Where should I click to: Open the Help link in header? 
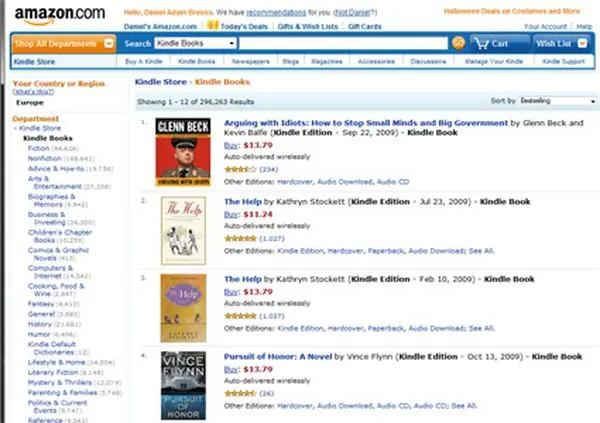[x=584, y=26]
